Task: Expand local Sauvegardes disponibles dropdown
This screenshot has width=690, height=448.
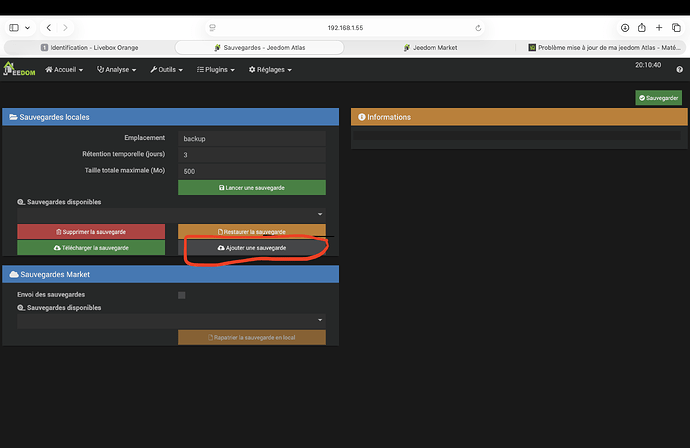Action: (x=171, y=214)
